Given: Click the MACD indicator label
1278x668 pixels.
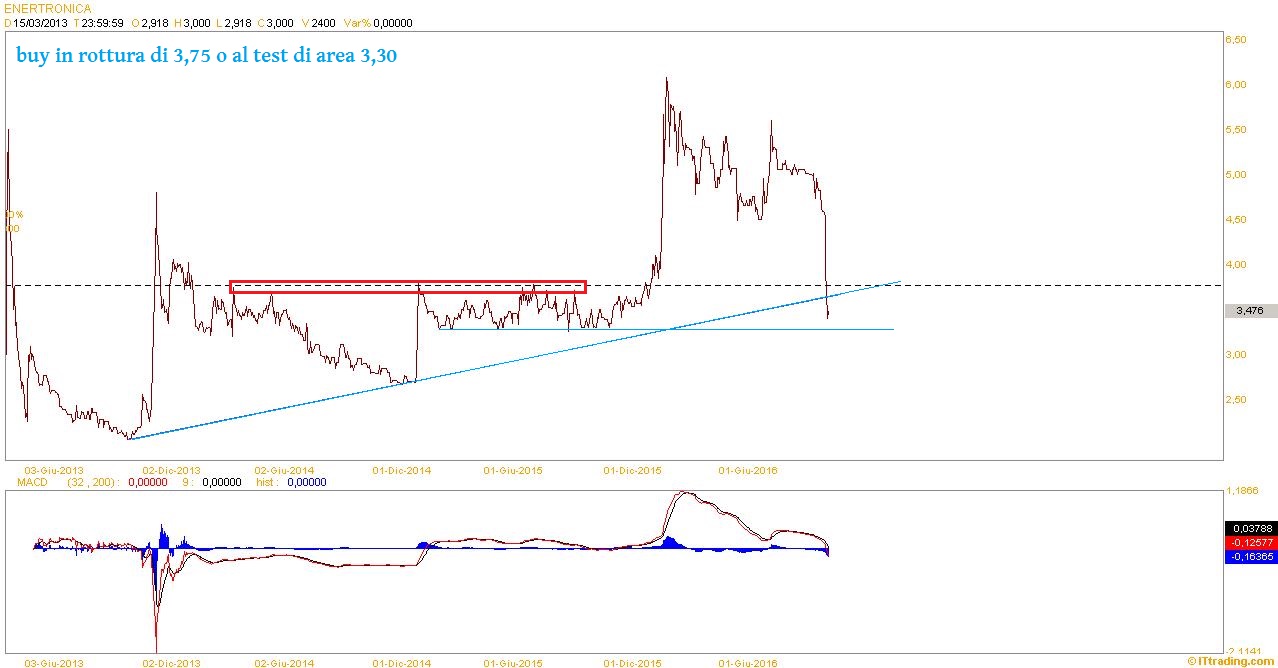Looking at the screenshot, I should (x=32, y=482).
